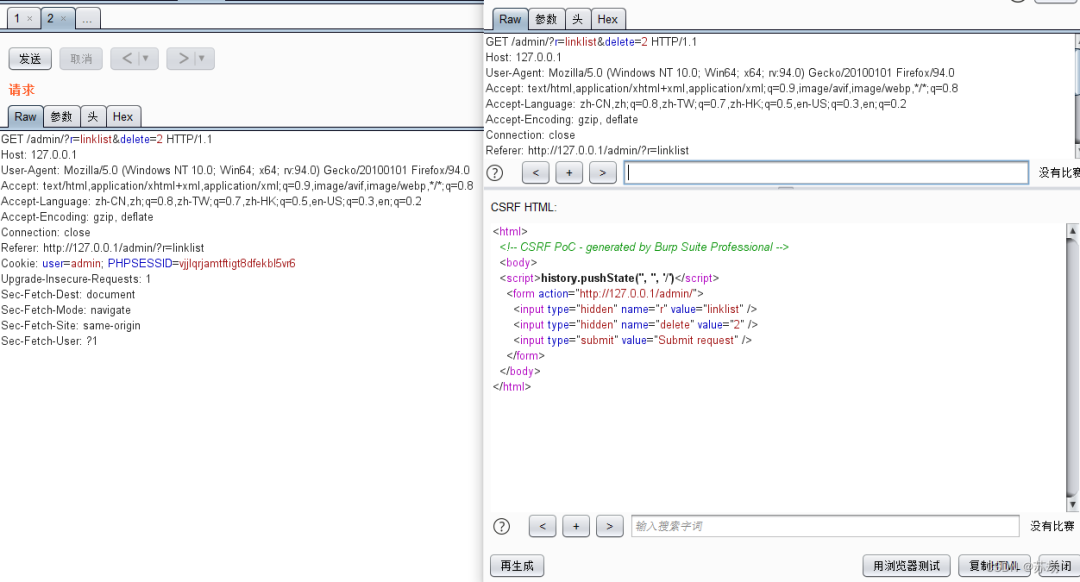Click the 复制HTML button

click(995, 565)
